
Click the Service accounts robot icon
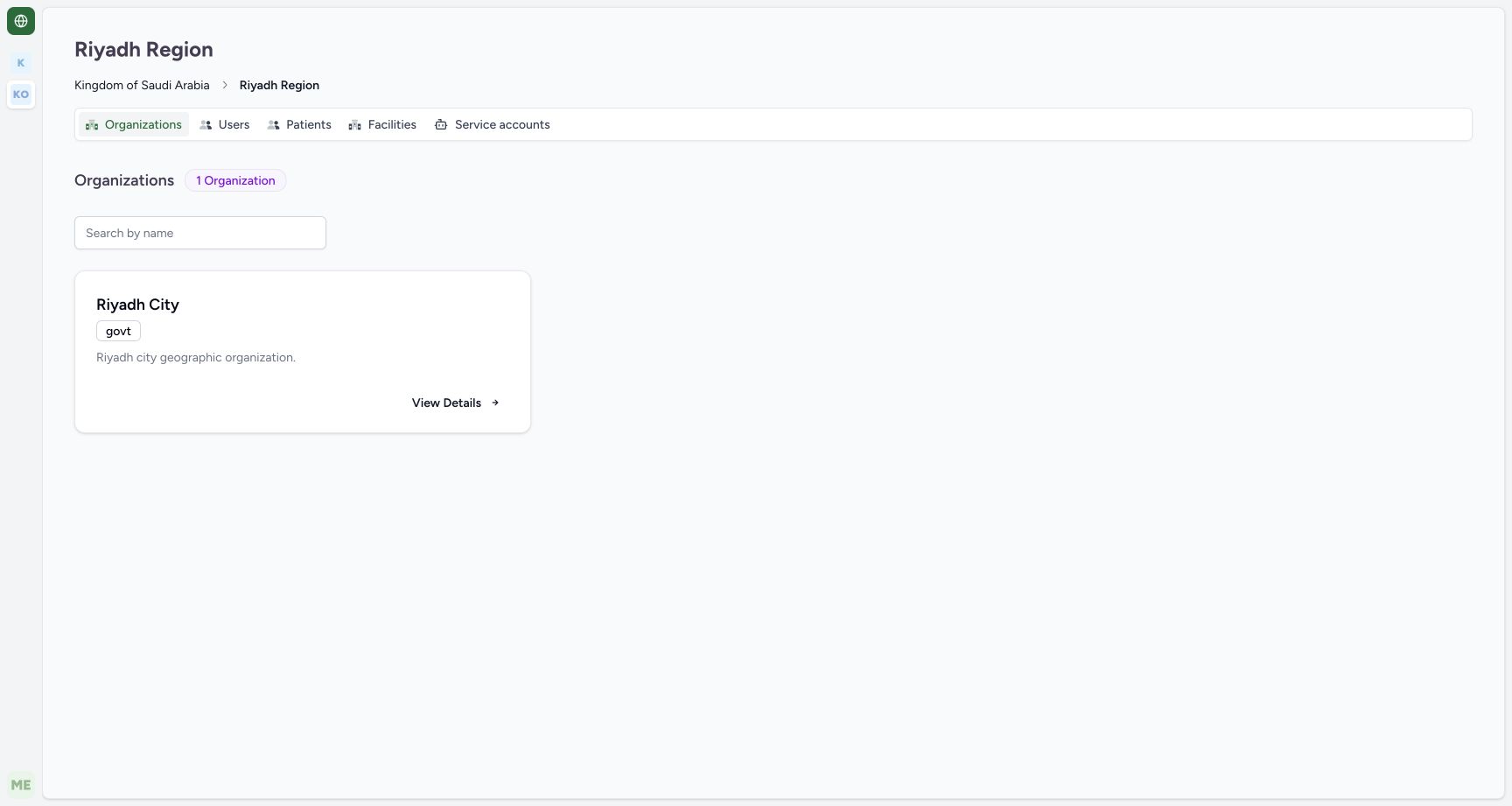pos(441,125)
